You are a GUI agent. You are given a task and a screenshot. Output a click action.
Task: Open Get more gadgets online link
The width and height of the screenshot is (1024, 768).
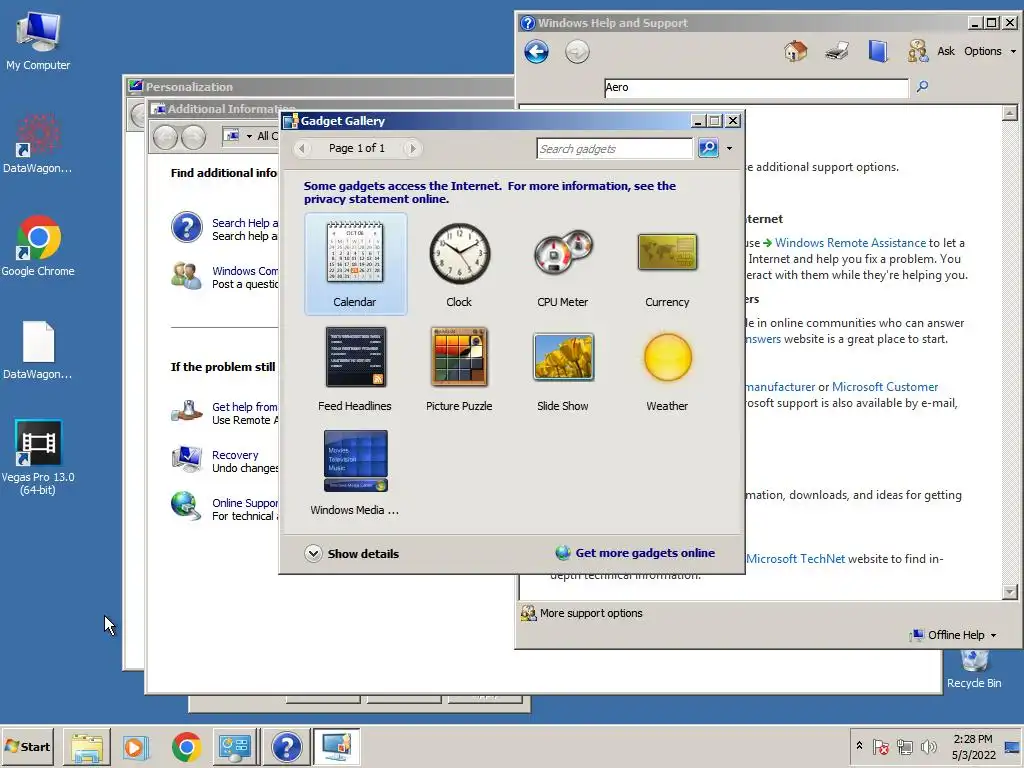pyautogui.click(x=635, y=553)
